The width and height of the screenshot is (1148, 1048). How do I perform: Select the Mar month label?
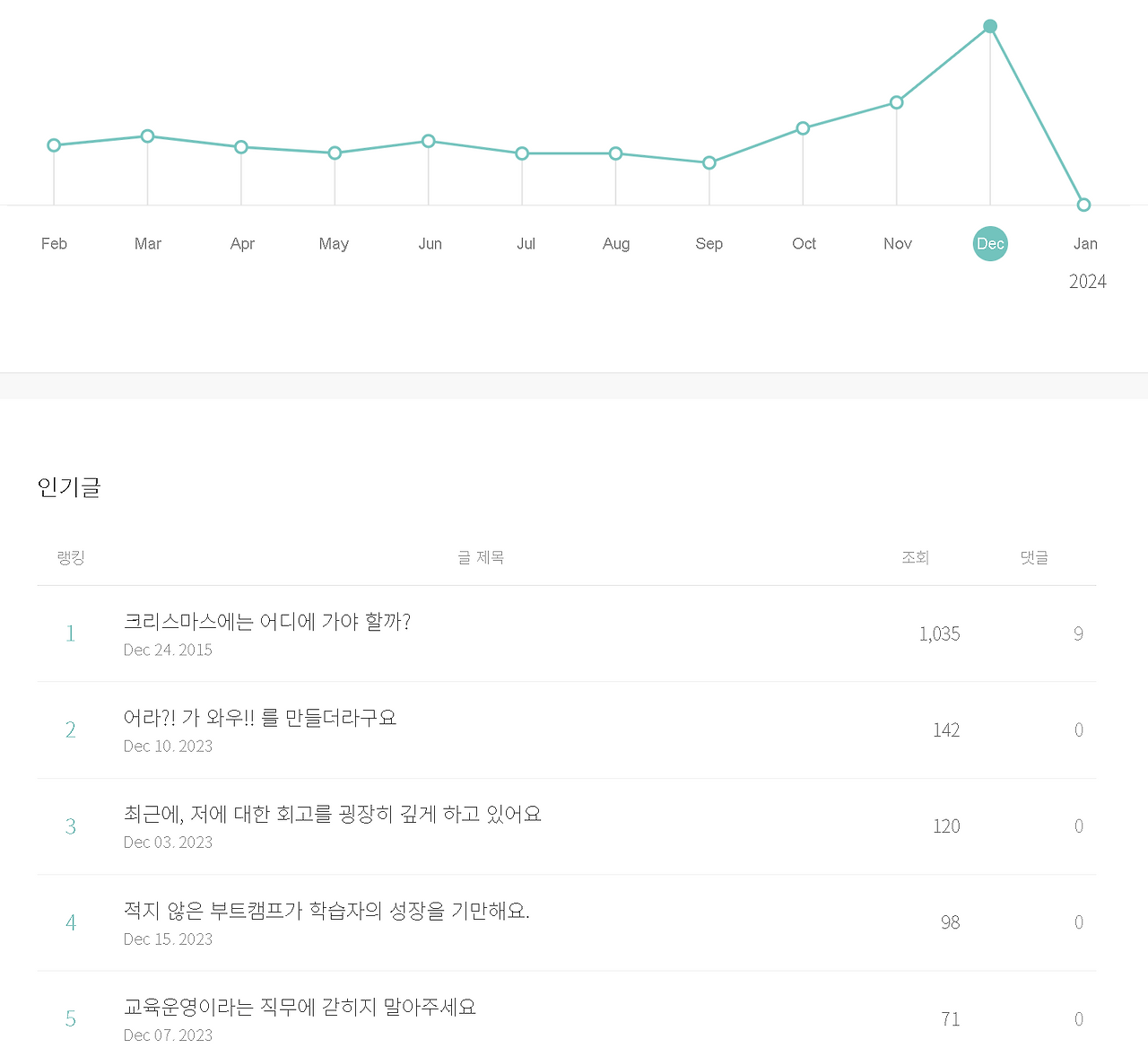(x=147, y=243)
